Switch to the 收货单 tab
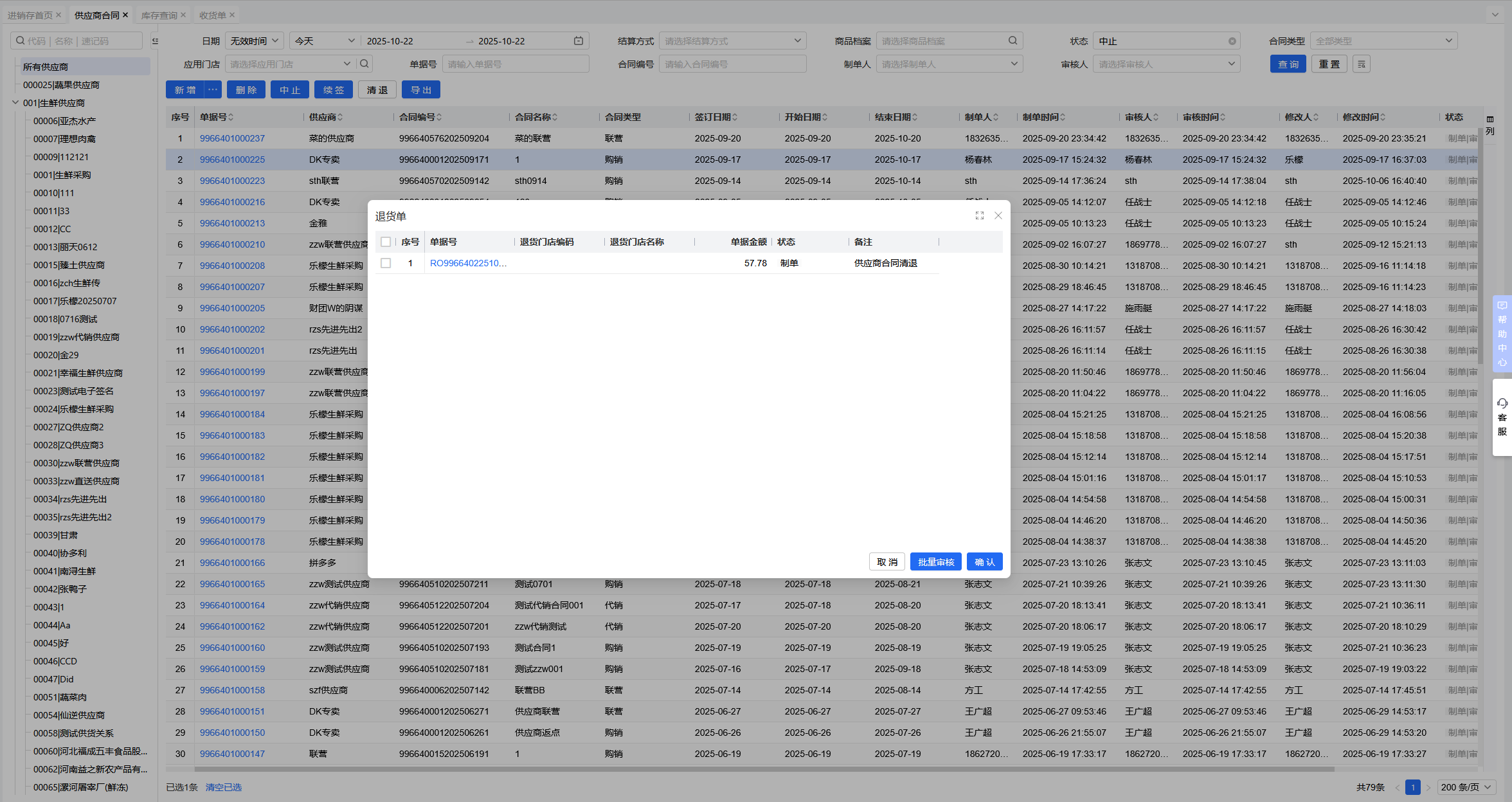The image size is (1512, 802). (x=212, y=15)
